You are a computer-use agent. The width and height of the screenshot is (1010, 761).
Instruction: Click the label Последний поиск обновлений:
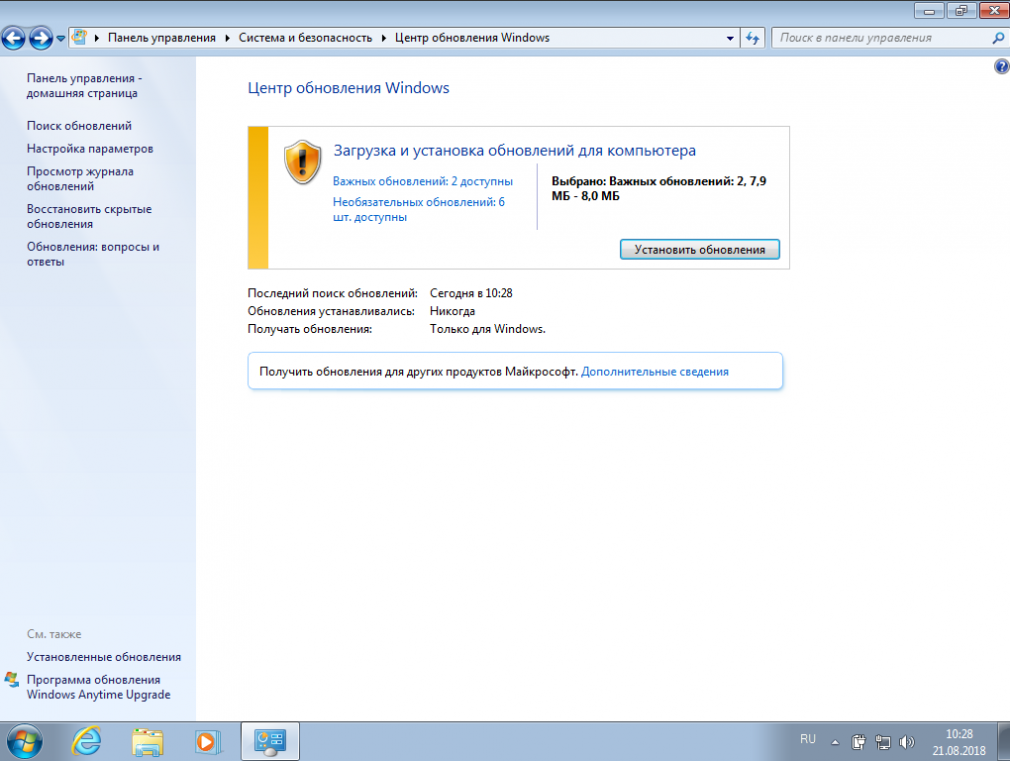tap(332, 293)
